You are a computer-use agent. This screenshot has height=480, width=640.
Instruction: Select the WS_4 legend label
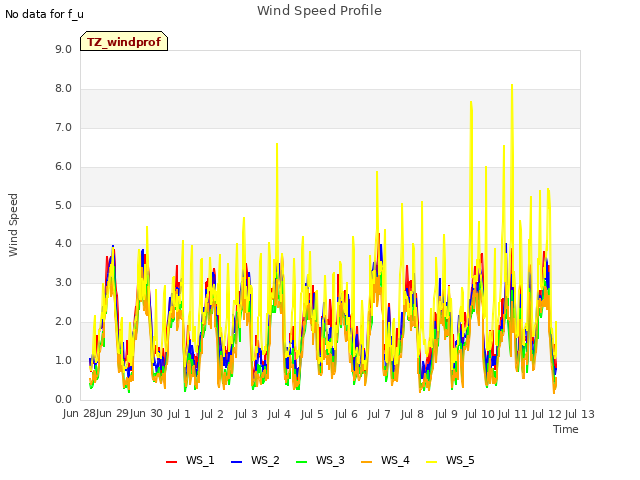[395, 460]
